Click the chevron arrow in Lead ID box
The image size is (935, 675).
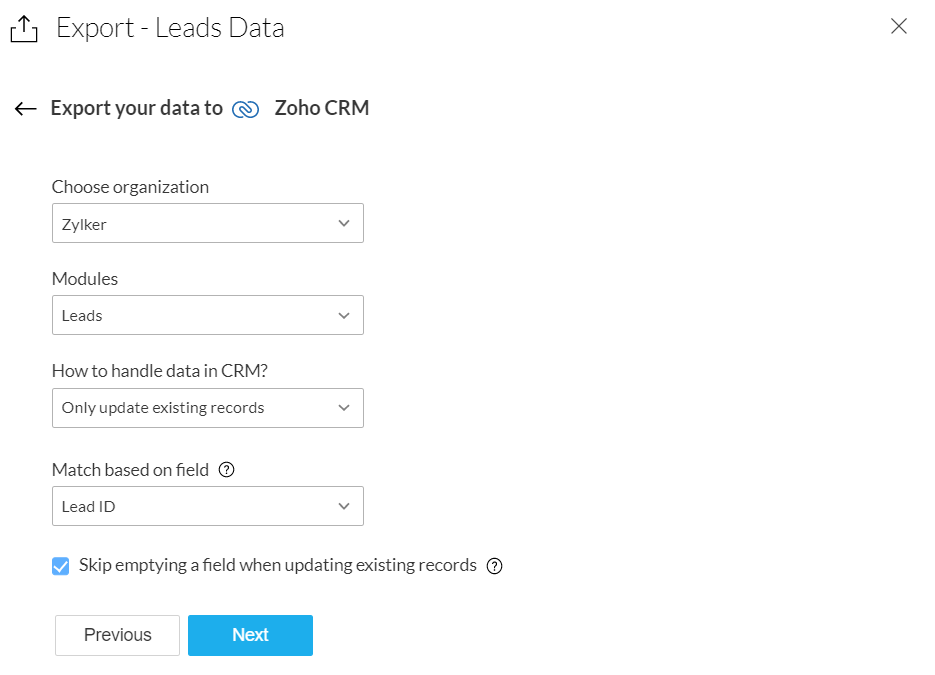[344, 506]
